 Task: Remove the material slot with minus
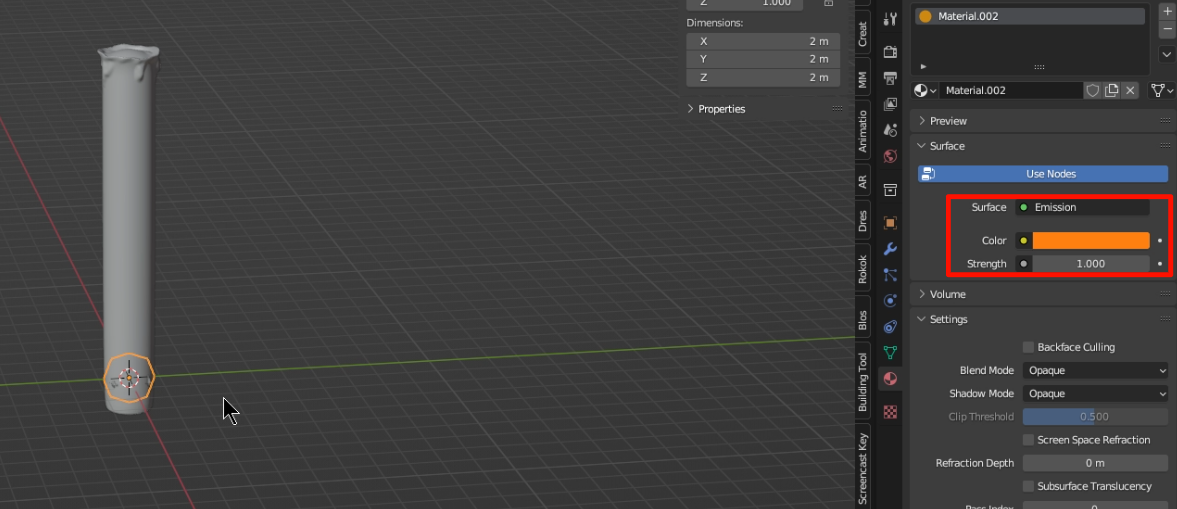[1166, 29]
